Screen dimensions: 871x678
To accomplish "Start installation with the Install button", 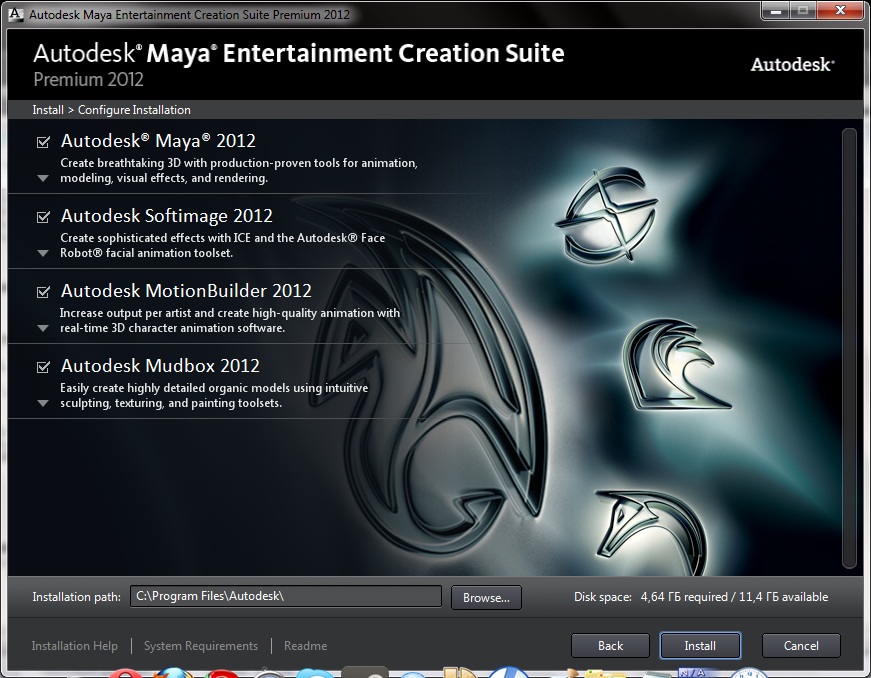I will (700, 646).
